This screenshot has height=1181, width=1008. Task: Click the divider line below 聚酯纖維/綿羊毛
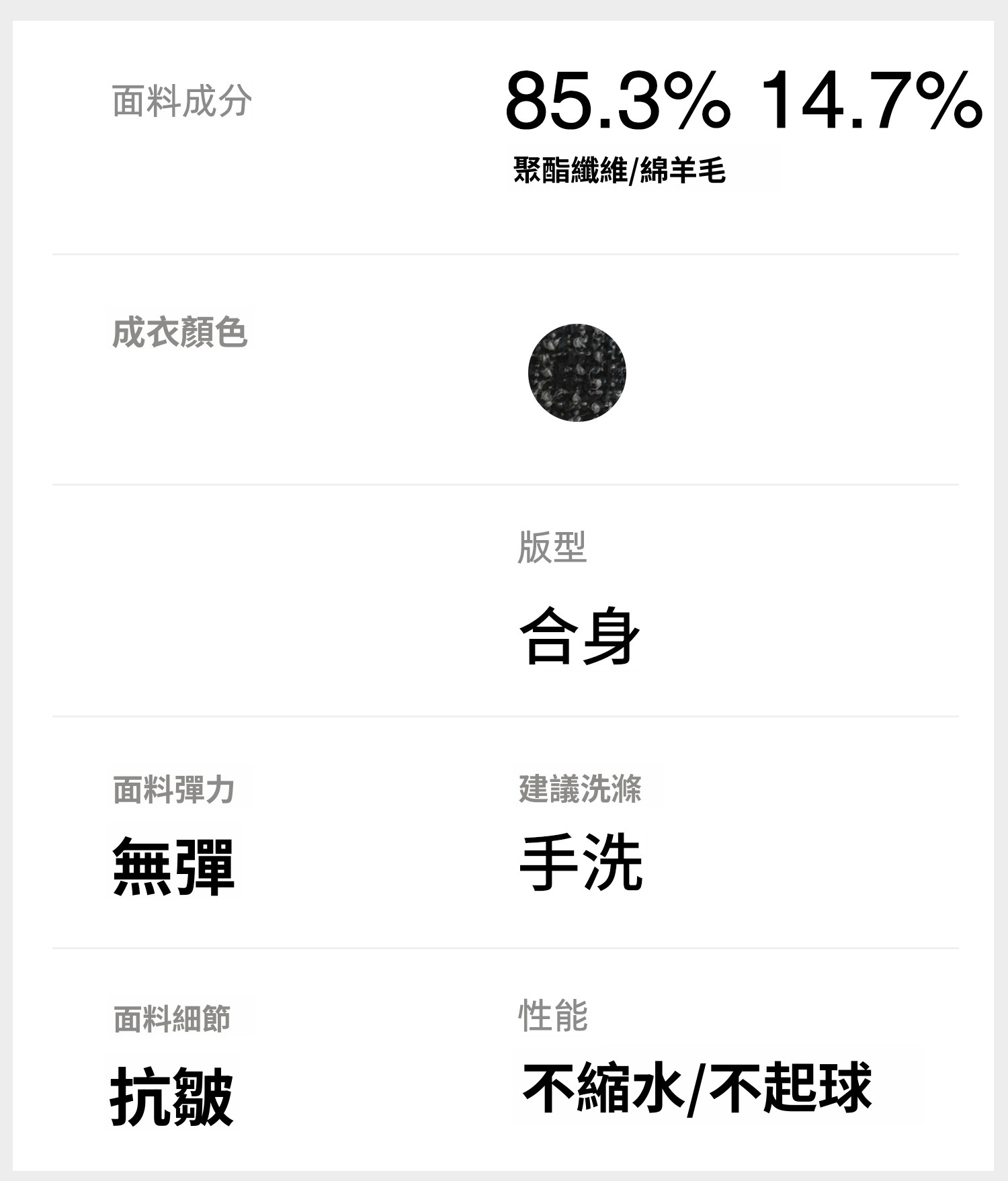505,255
